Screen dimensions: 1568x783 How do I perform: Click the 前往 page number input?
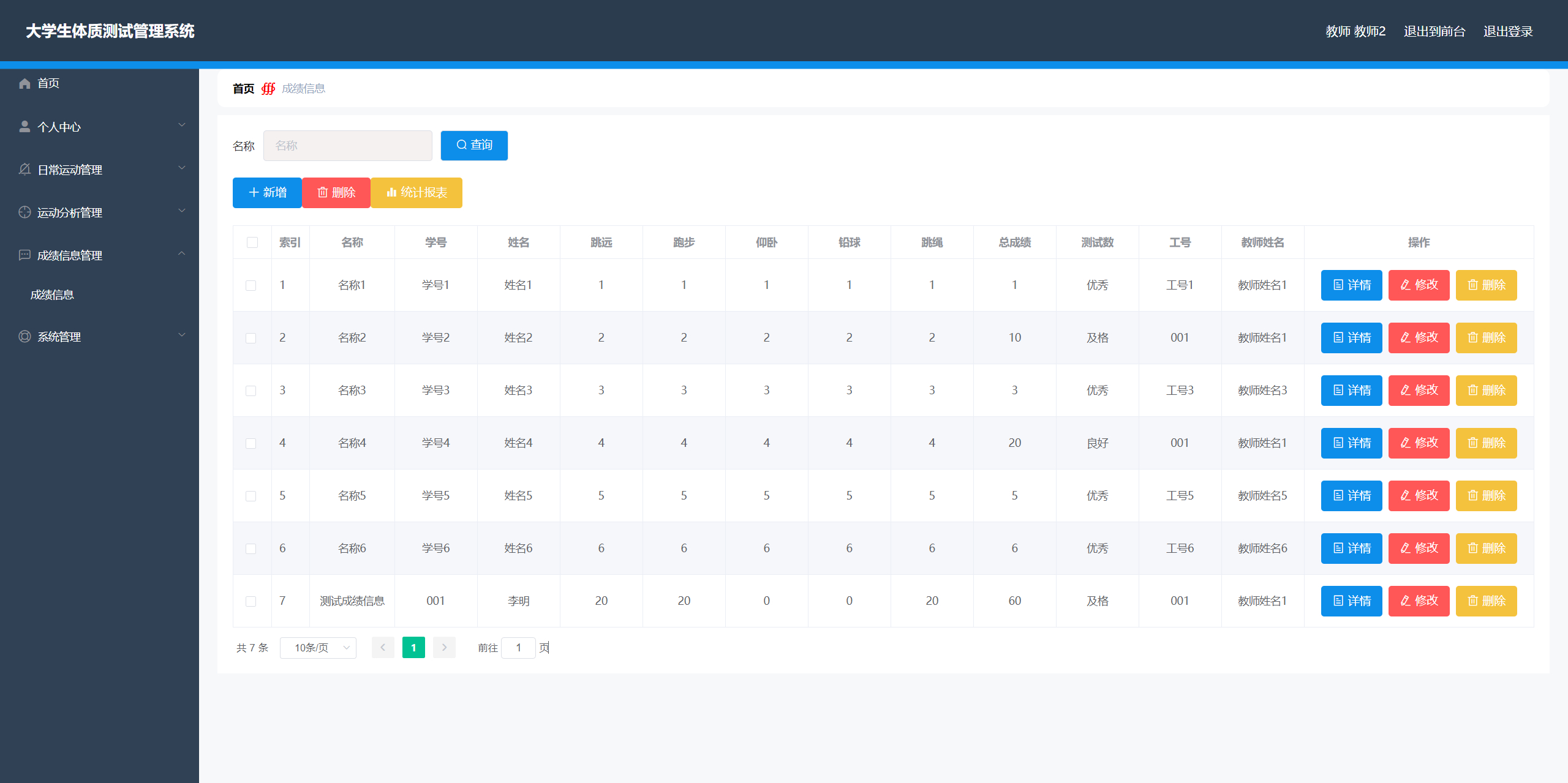coord(518,648)
